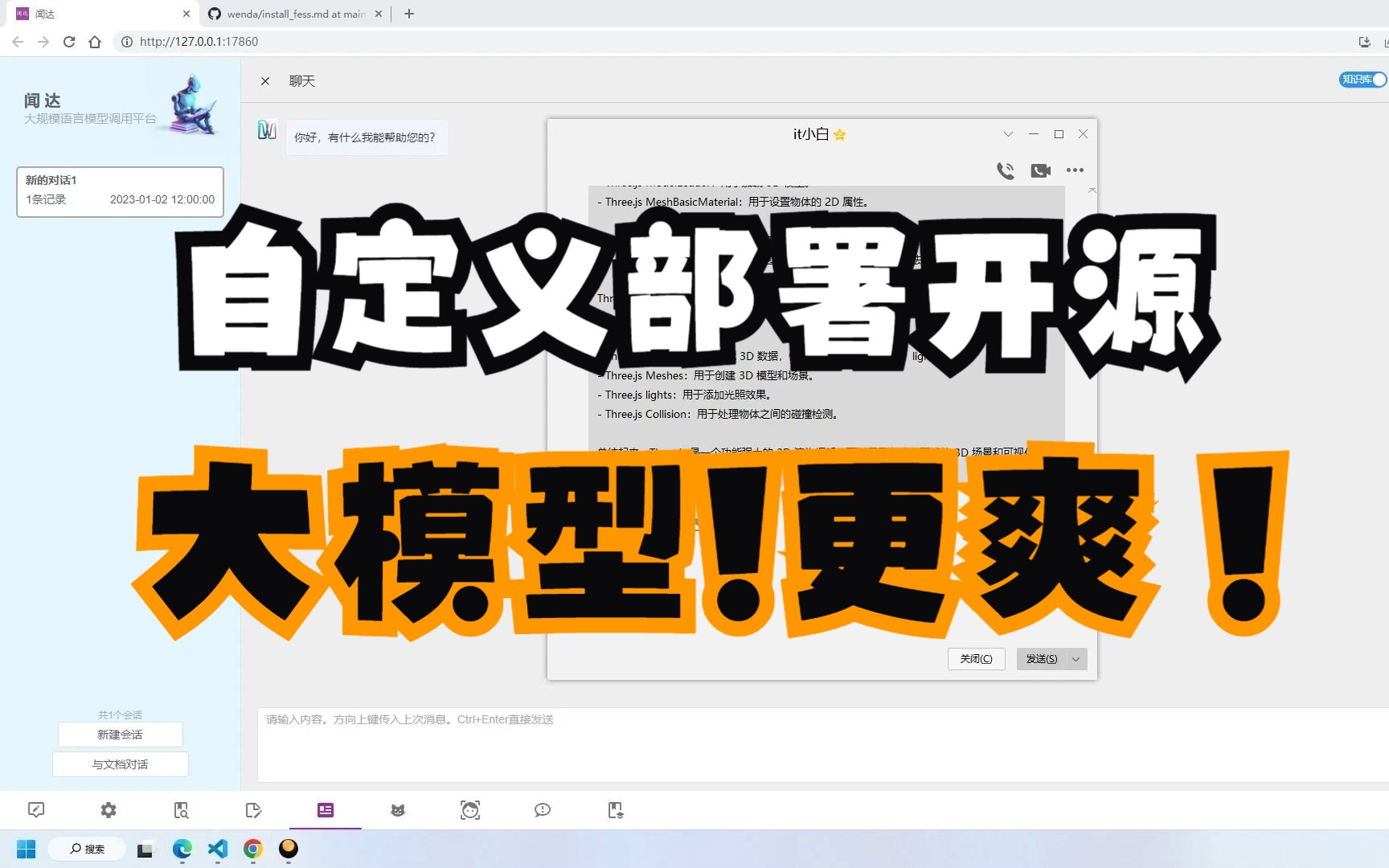Click the 闻达 logo robot image
This screenshot has width=1389, height=868.
pos(192,104)
